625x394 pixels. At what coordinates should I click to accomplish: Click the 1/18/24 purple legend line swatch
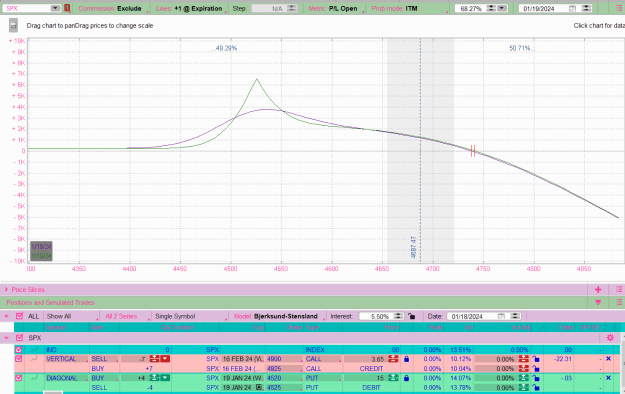(41, 247)
